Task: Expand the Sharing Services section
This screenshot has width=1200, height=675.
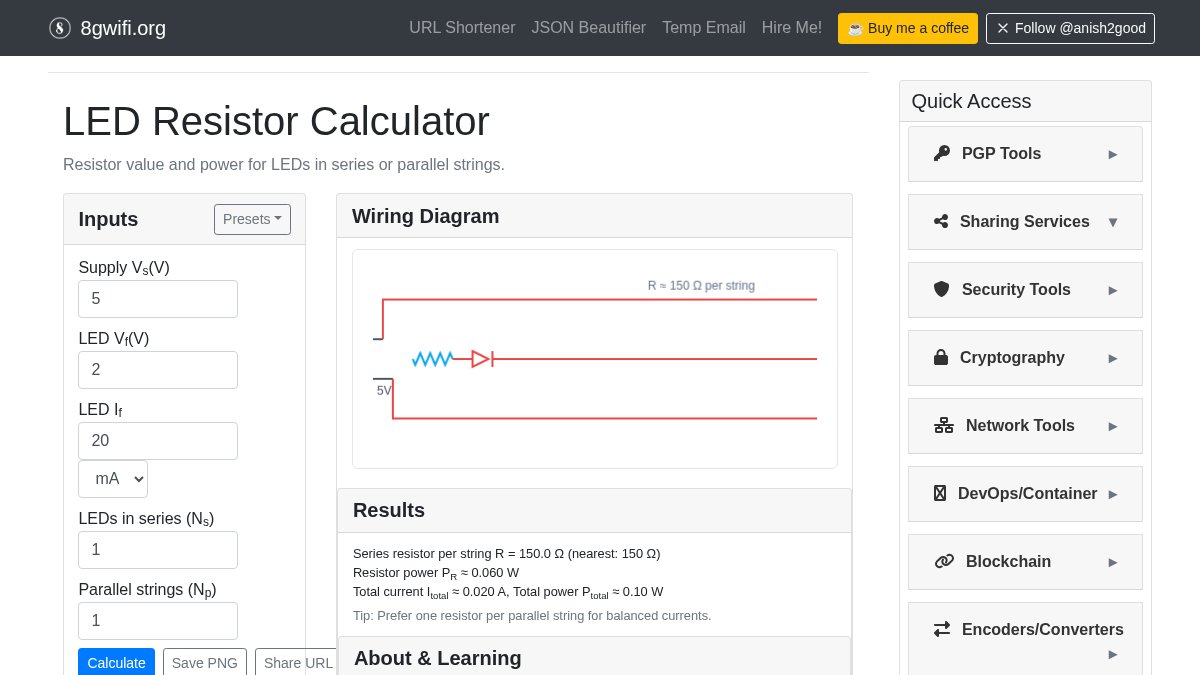Action: 1024,221
